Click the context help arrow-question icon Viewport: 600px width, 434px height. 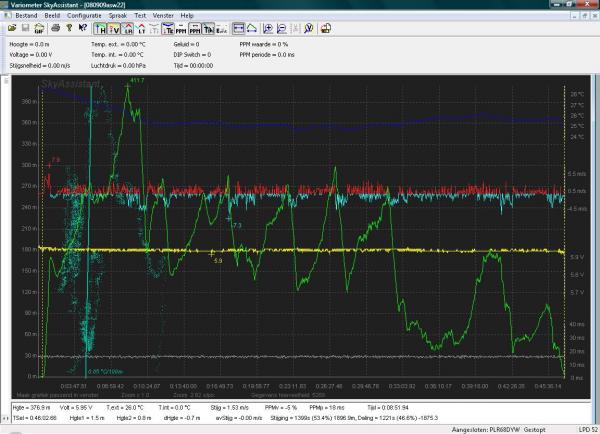point(83,28)
